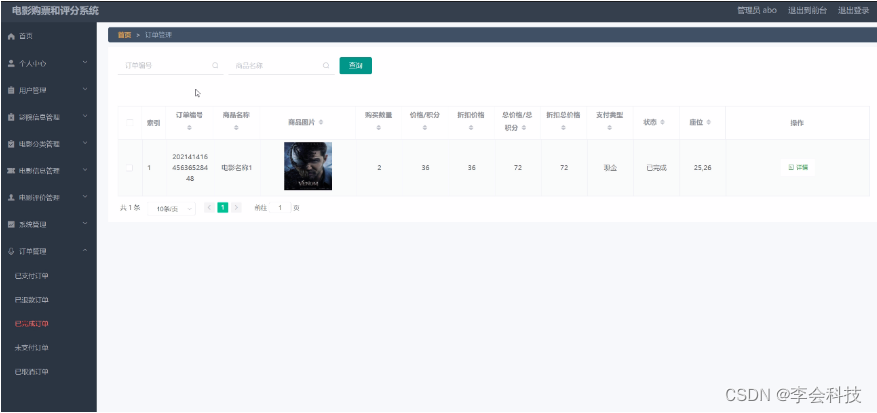Expand 用户管理 menu chevron

click(x=85, y=90)
